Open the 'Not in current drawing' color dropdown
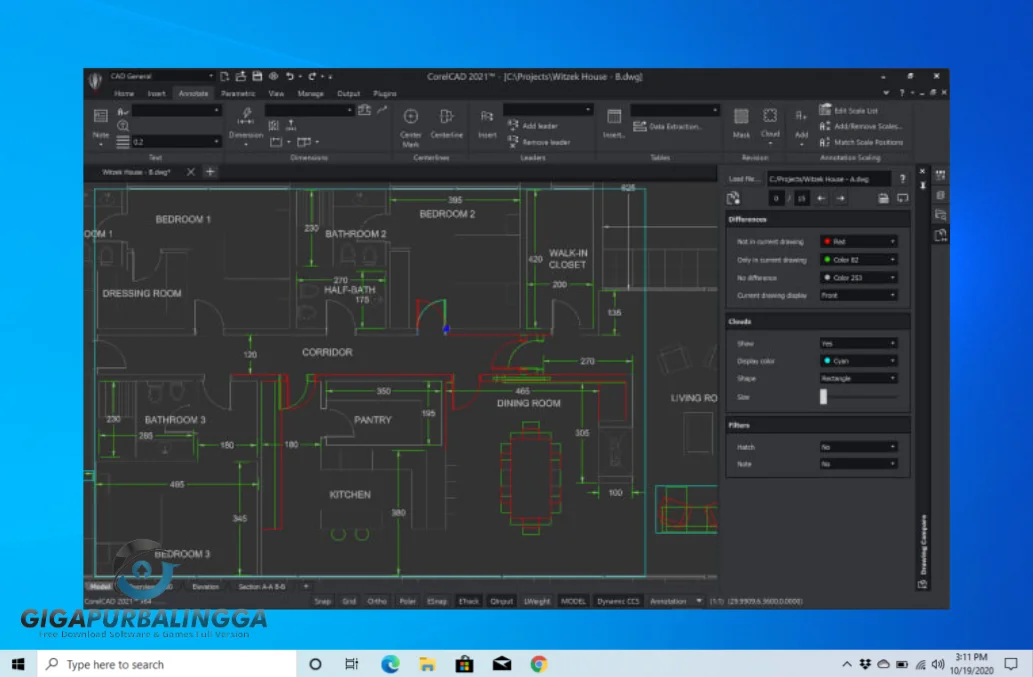The image size is (1033, 677). (x=857, y=240)
